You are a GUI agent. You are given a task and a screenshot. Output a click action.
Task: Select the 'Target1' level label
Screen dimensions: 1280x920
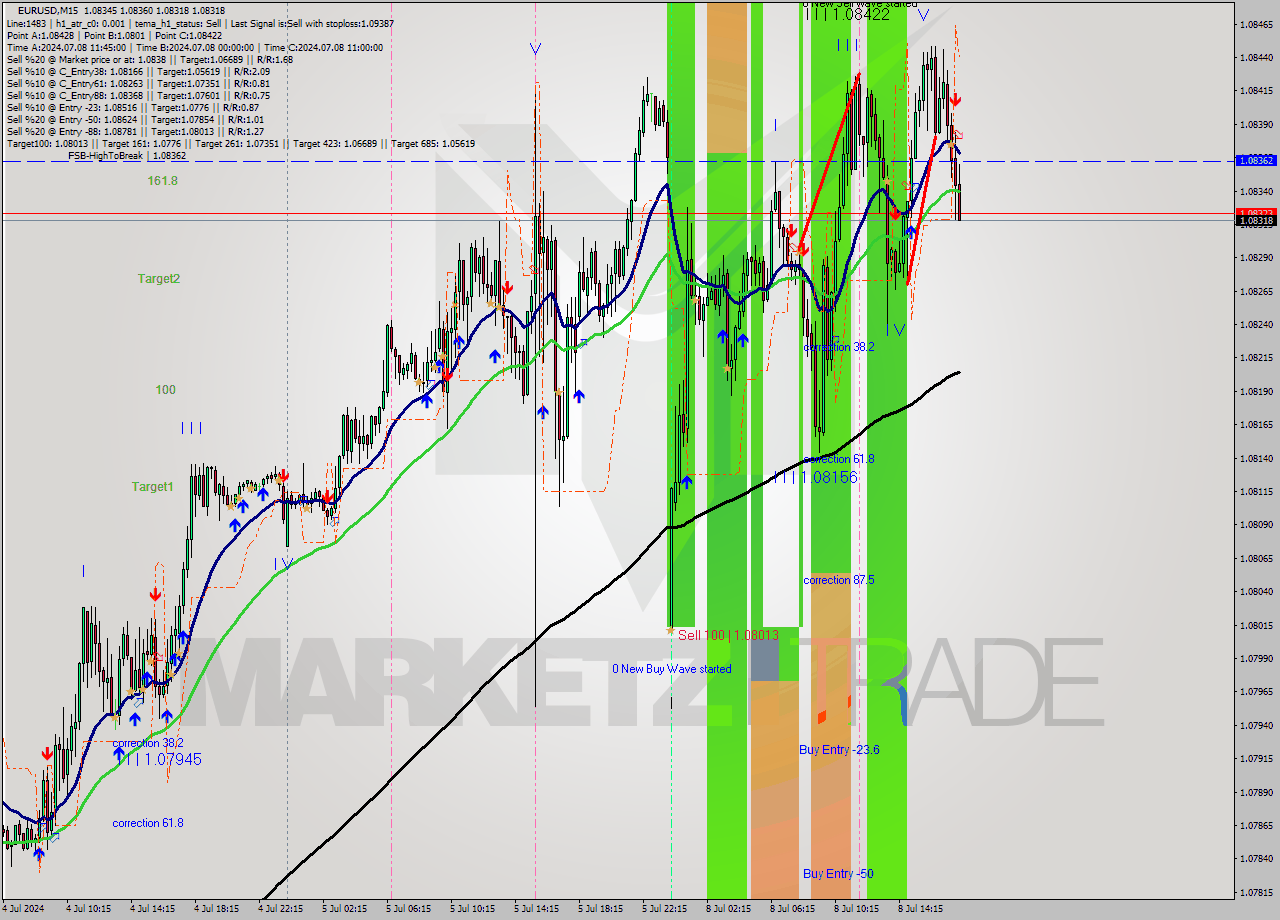152,487
